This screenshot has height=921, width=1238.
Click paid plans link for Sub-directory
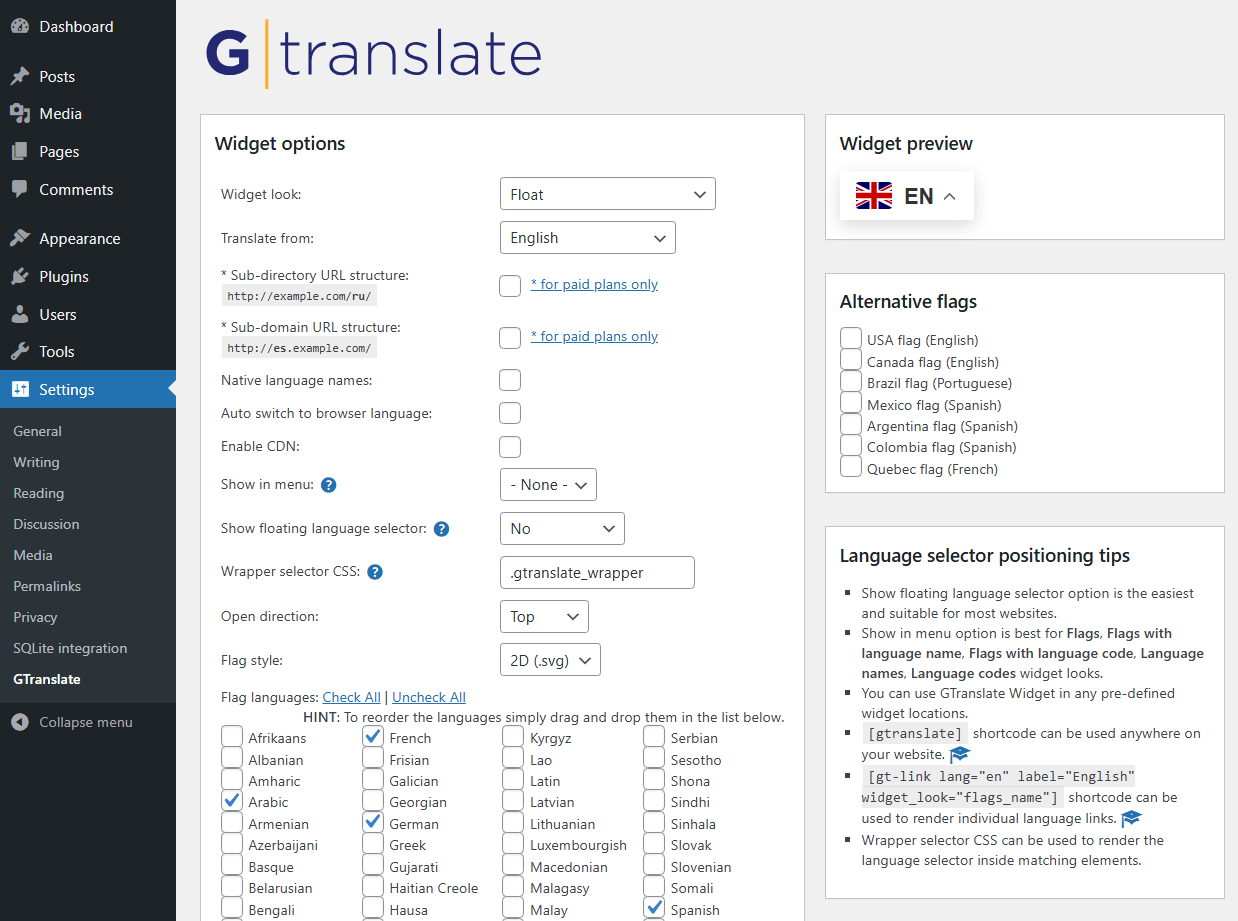(594, 284)
